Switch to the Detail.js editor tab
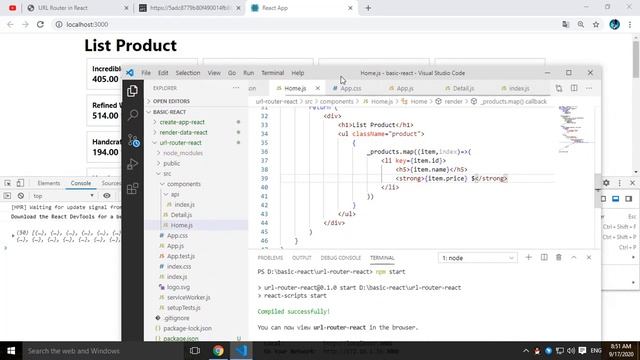 463,88
